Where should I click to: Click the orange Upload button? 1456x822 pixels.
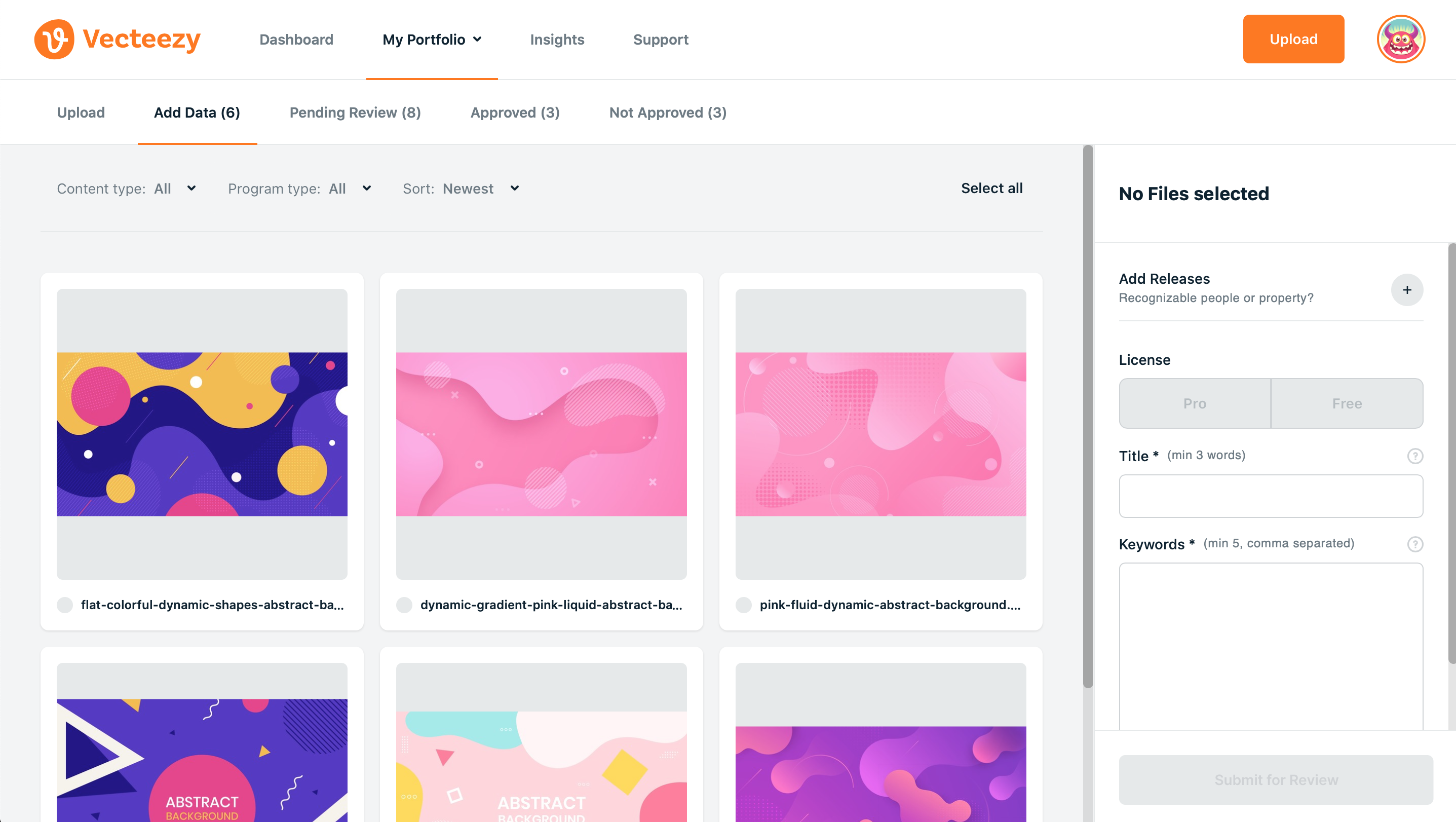coord(1293,39)
